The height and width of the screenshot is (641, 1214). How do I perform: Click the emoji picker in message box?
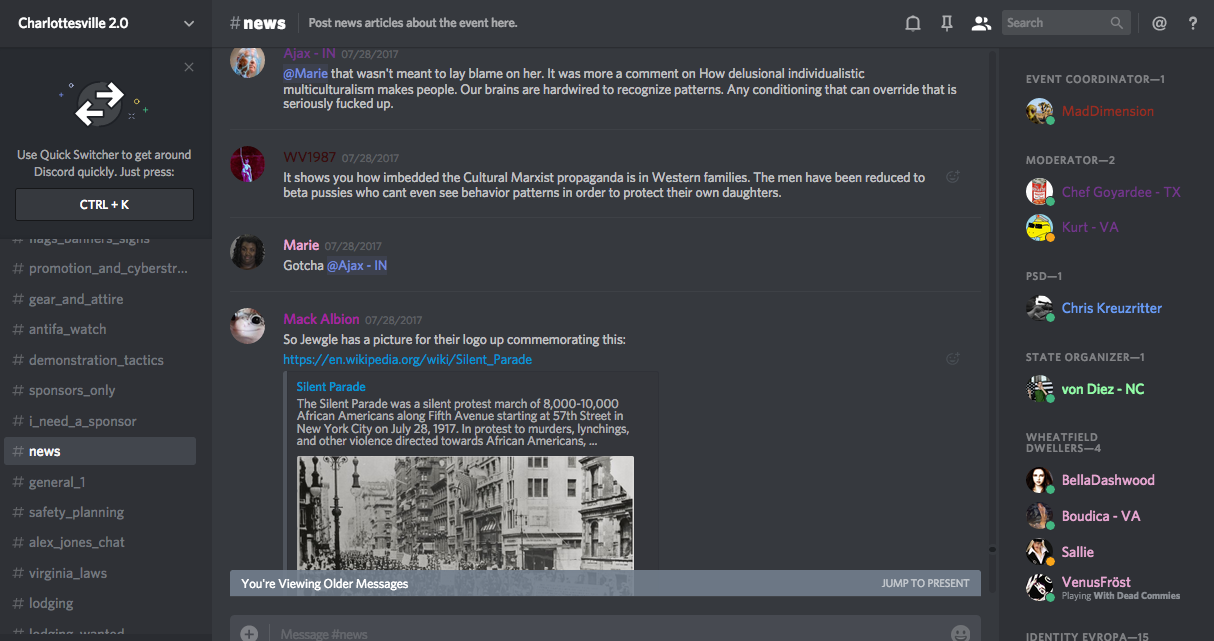960,633
